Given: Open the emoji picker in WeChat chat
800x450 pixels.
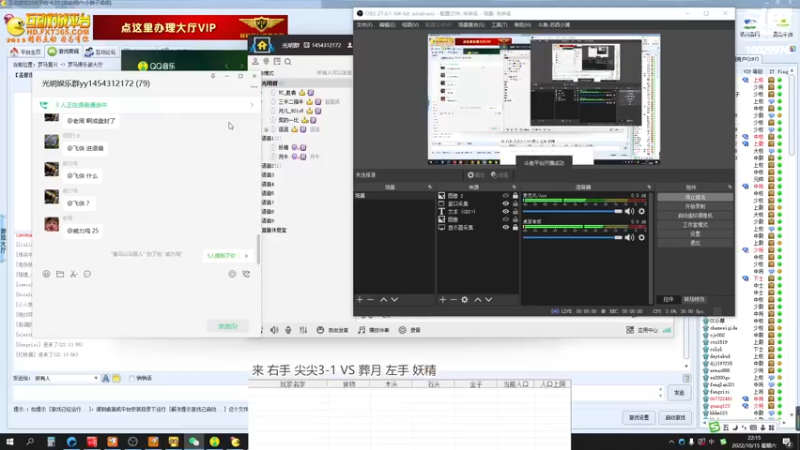Looking at the screenshot, I should (46, 274).
